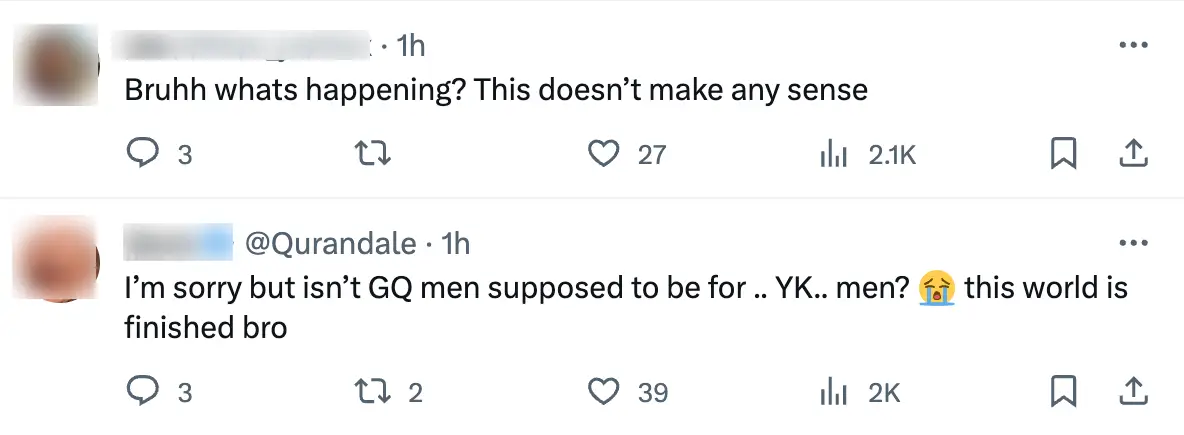Like the "doesn't make any sense" tweet
This screenshot has width=1184, height=435.
coord(602,153)
